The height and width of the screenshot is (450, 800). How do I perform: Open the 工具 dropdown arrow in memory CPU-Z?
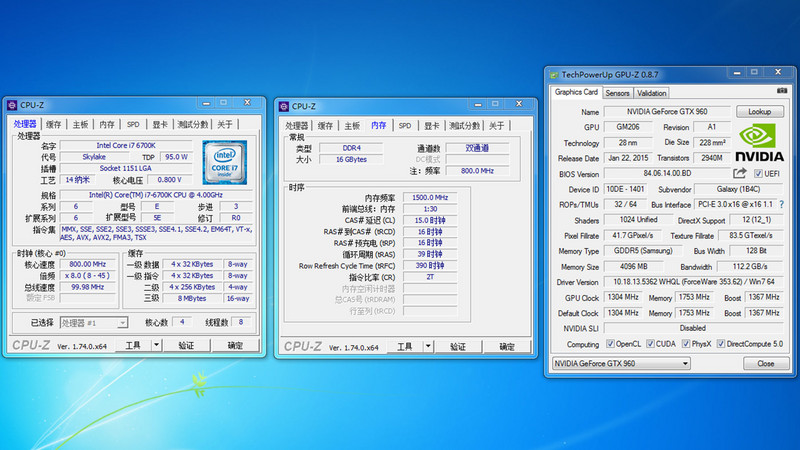(x=428, y=347)
